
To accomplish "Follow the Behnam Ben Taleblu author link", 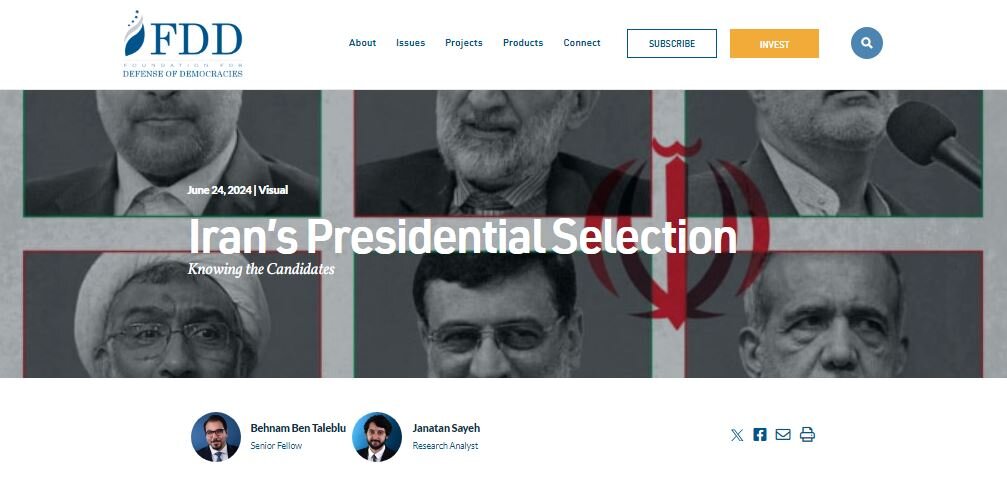I will tap(298, 428).
